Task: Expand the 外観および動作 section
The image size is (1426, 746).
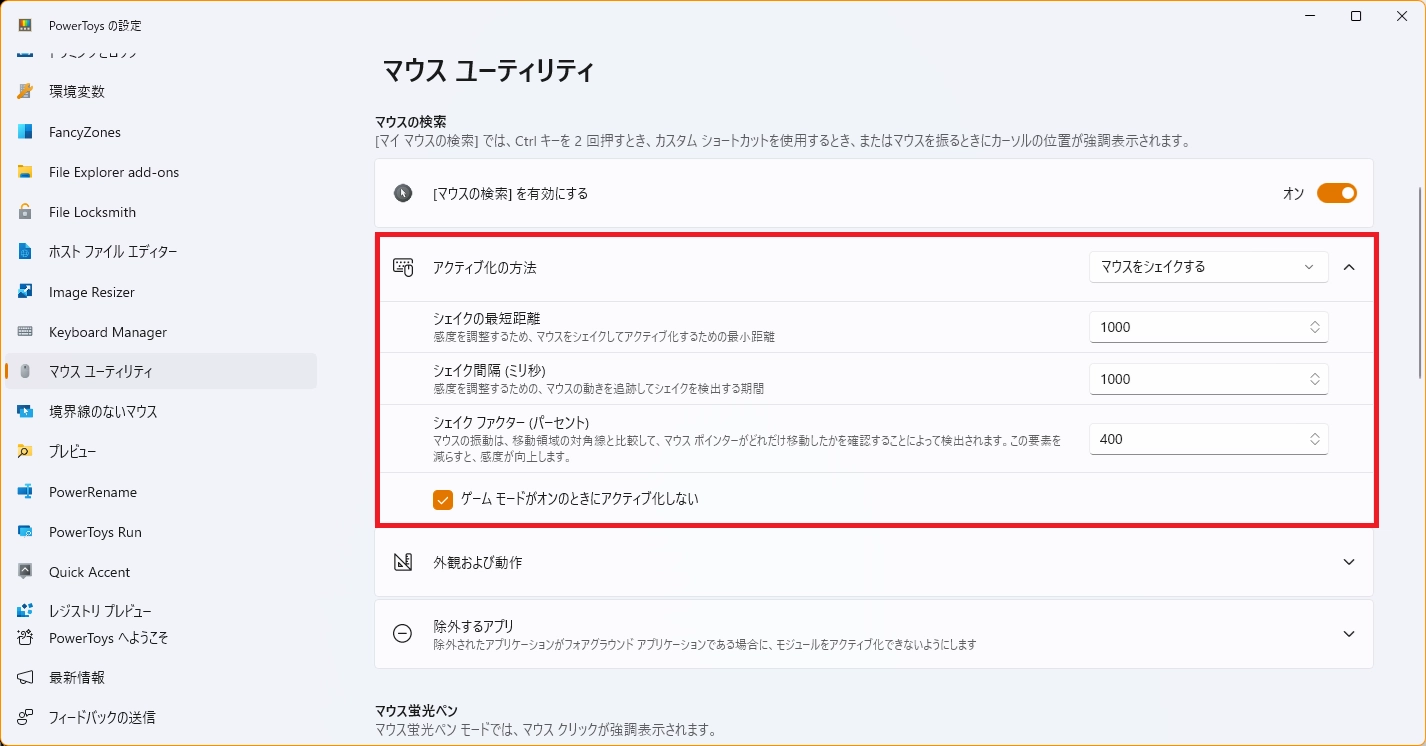Action: tap(1349, 562)
